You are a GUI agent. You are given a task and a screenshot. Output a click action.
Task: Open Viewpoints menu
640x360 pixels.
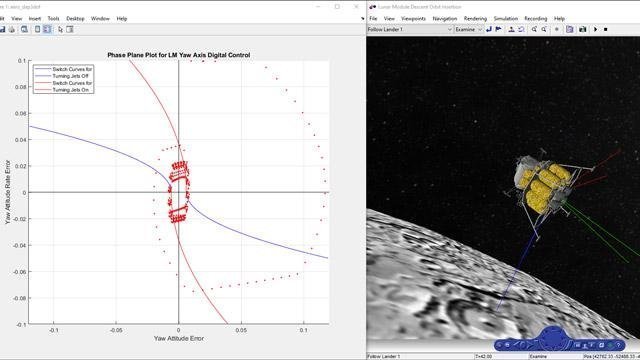coord(413,18)
